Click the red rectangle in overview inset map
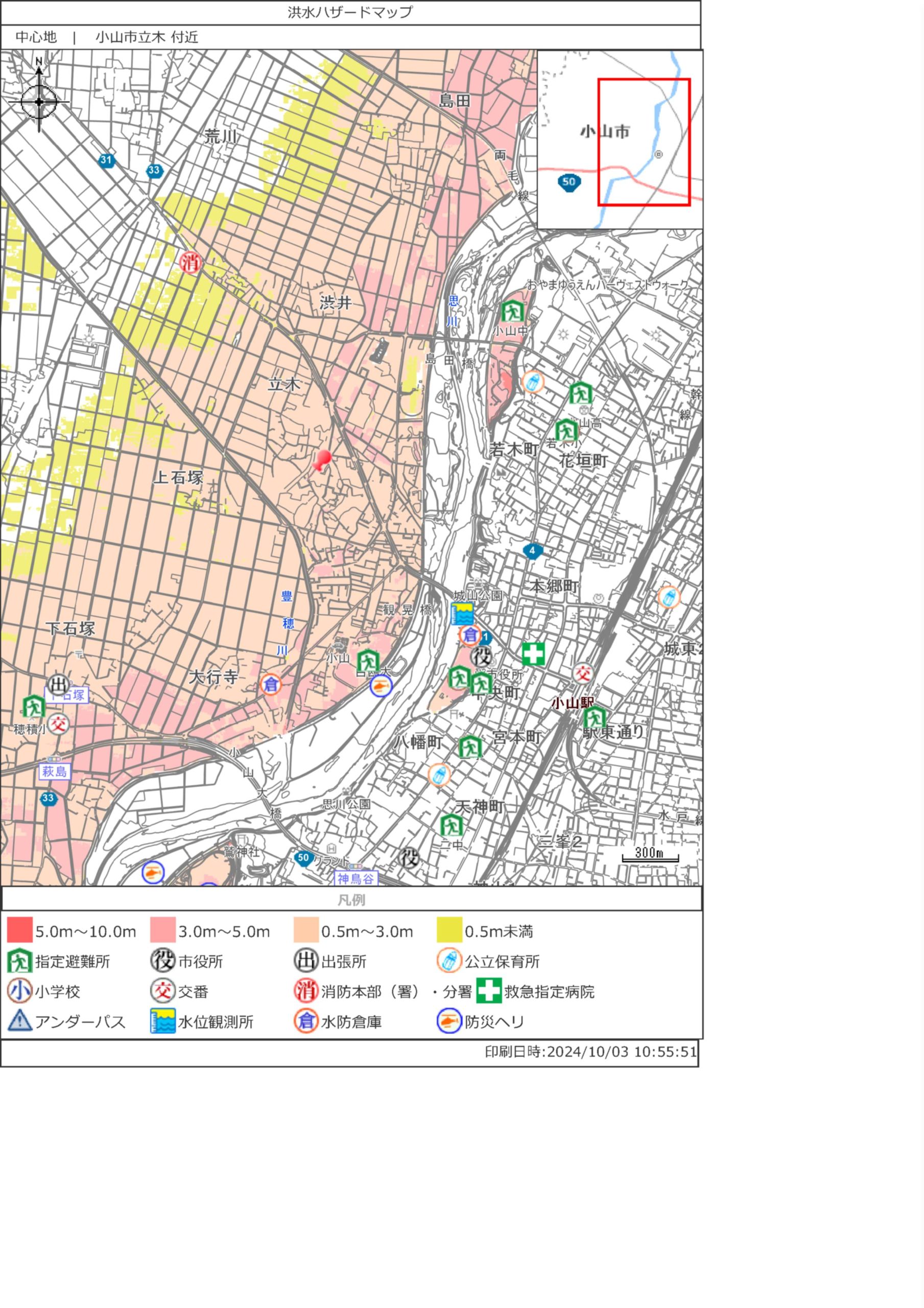 click(644, 142)
